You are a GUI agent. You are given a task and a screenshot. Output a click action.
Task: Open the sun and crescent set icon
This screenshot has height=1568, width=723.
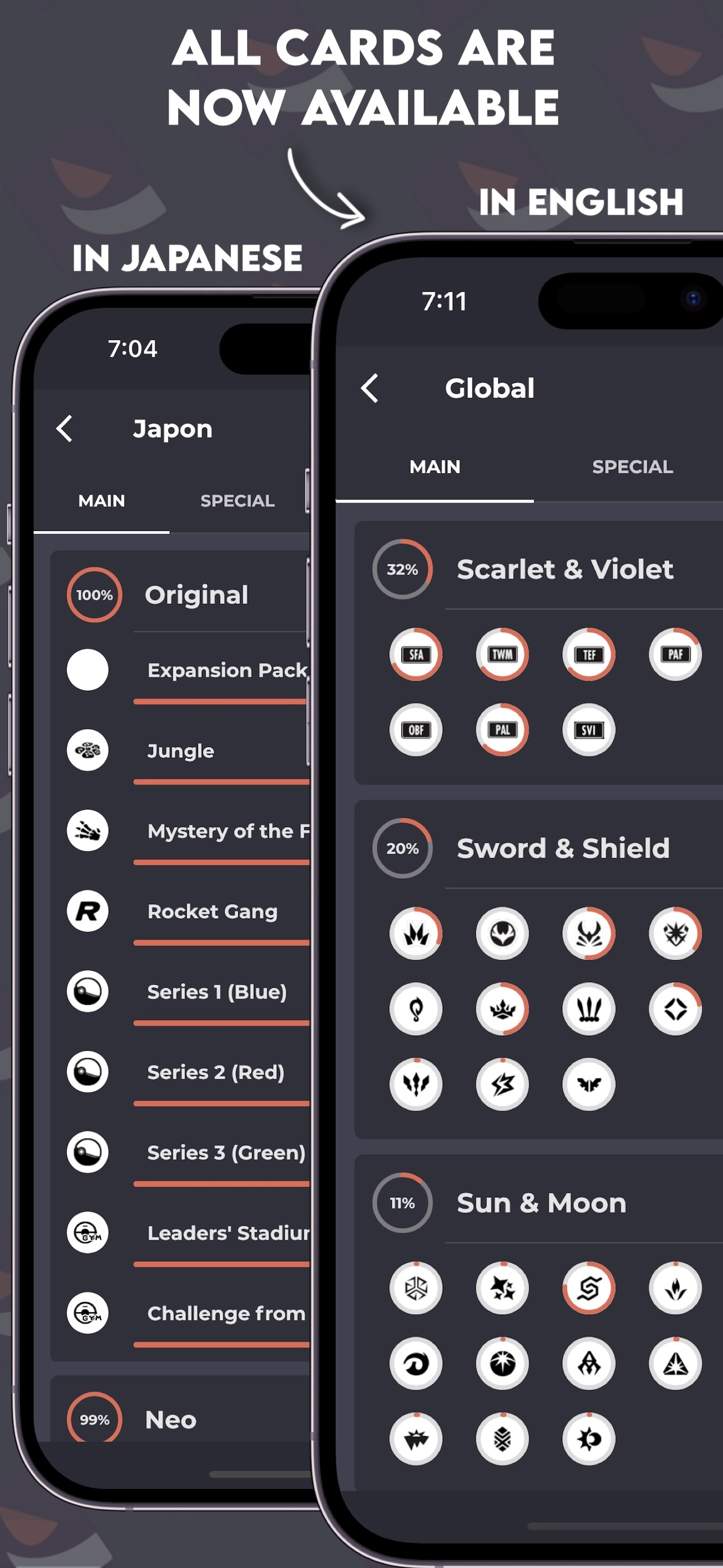point(589,1438)
